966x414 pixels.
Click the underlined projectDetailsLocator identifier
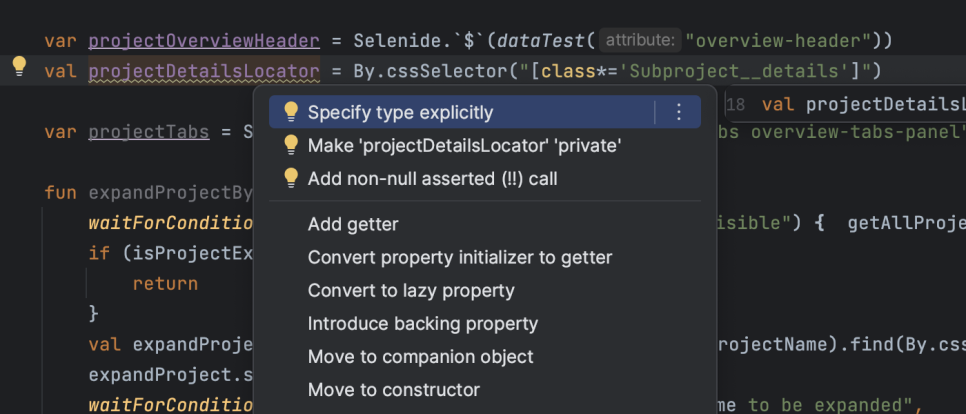(204, 71)
